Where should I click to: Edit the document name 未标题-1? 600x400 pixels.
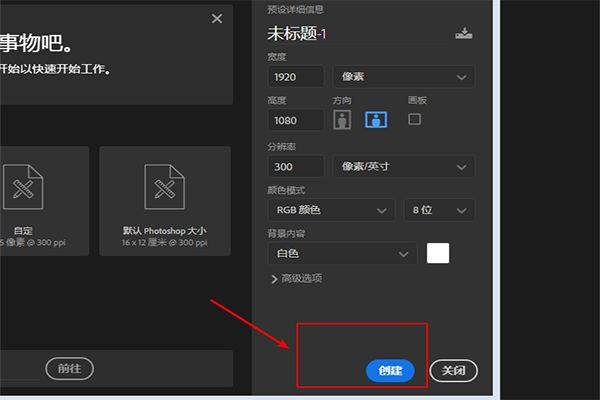pyautogui.click(x=358, y=33)
